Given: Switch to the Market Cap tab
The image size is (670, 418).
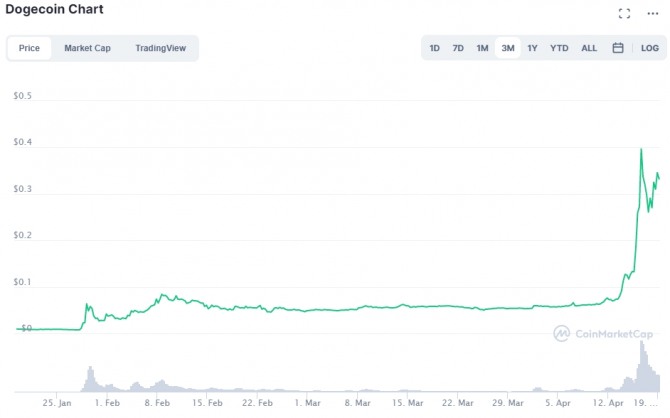Looking at the screenshot, I should [87, 48].
